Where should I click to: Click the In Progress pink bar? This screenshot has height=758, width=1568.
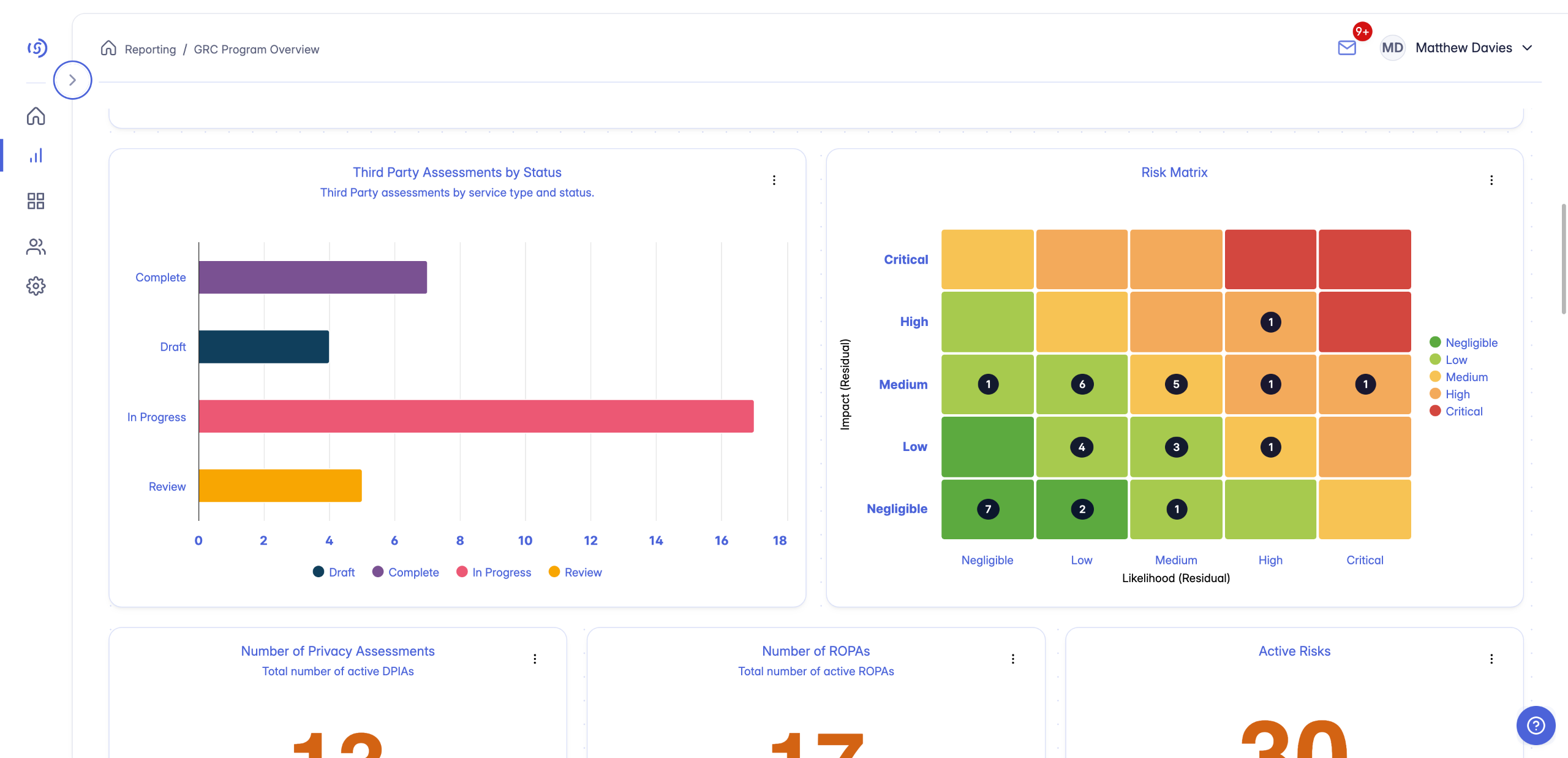coord(476,417)
